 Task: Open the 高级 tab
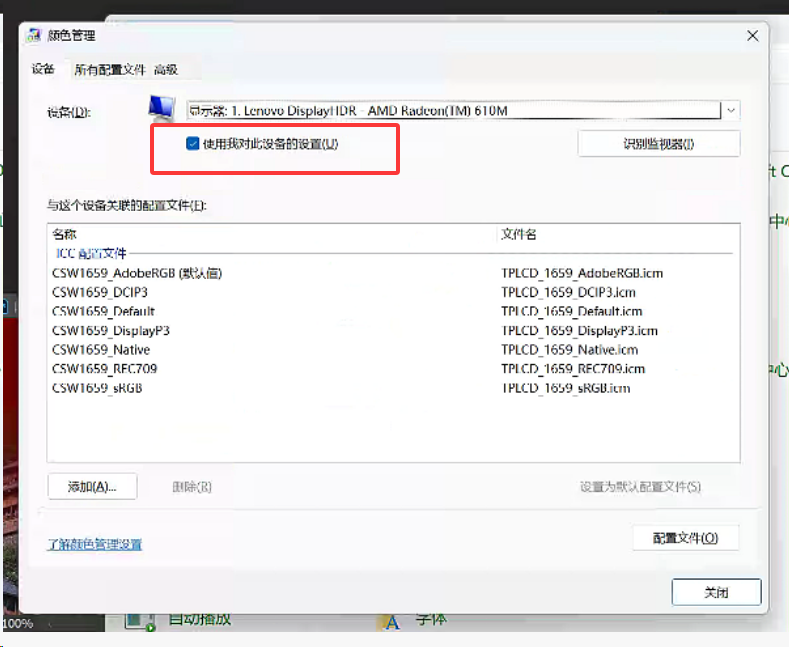pyautogui.click(x=166, y=70)
